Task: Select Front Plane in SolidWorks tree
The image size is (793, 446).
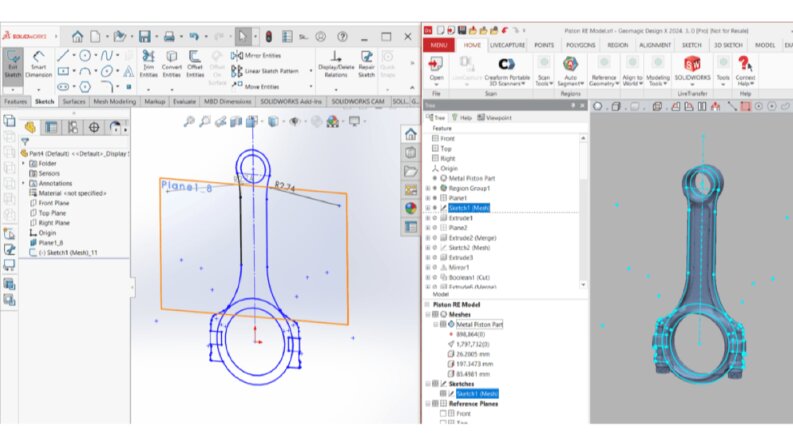Action: coord(49,203)
